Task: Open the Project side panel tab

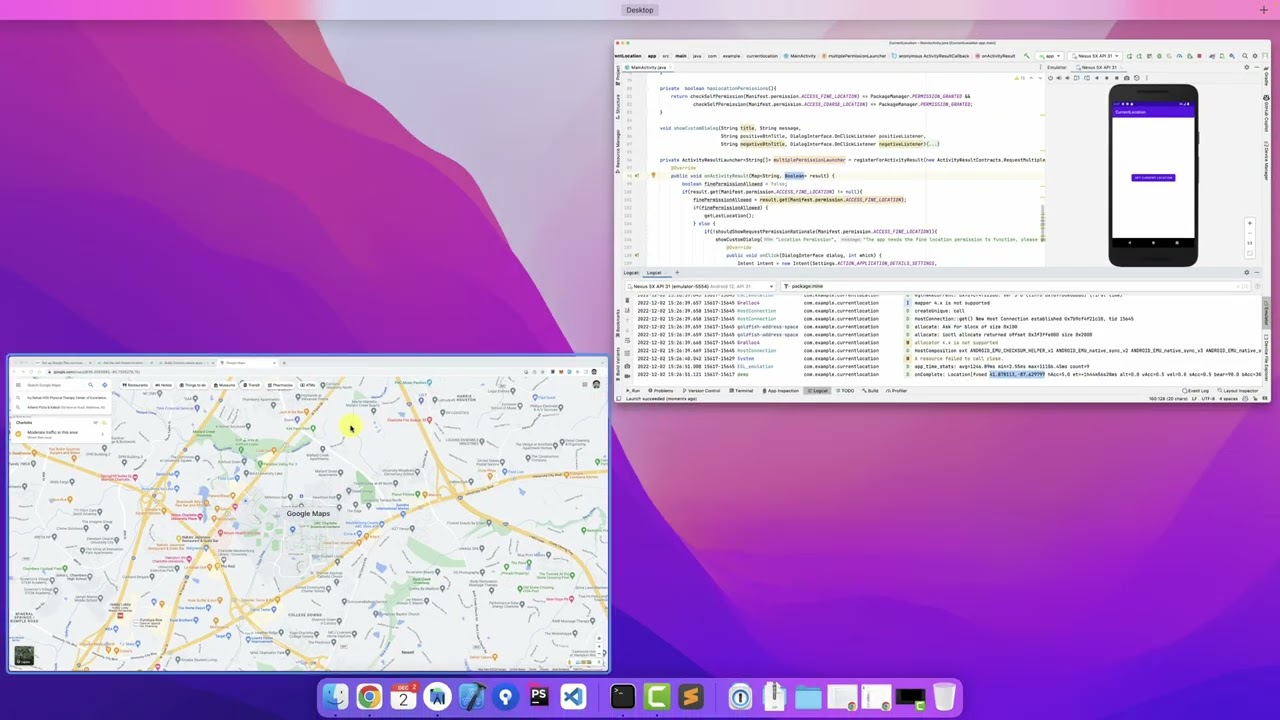Action: (618, 76)
